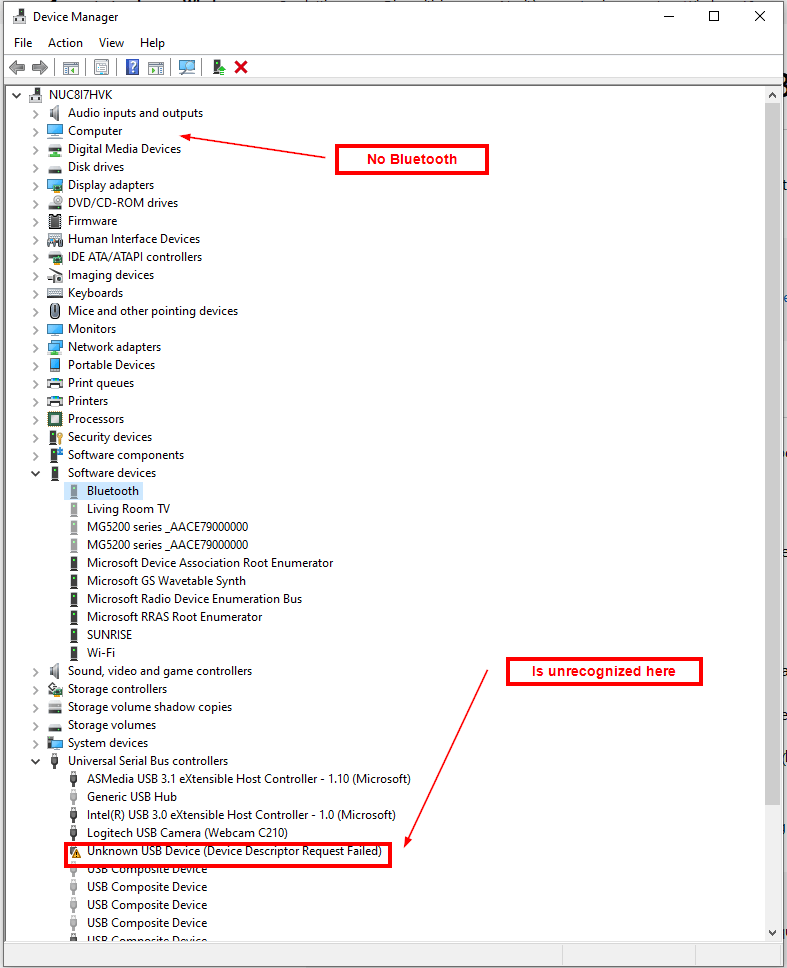Open the Help menu
Viewport: 787px width, 968px height.
[152, 43]
